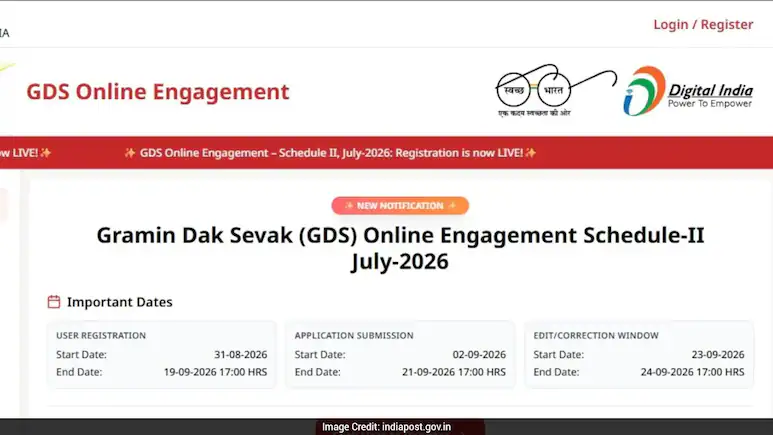The height and width of the screenshot is (435, 773).
Task: Click user registration start date 31-08-2026
Action: tap(241, 355)
